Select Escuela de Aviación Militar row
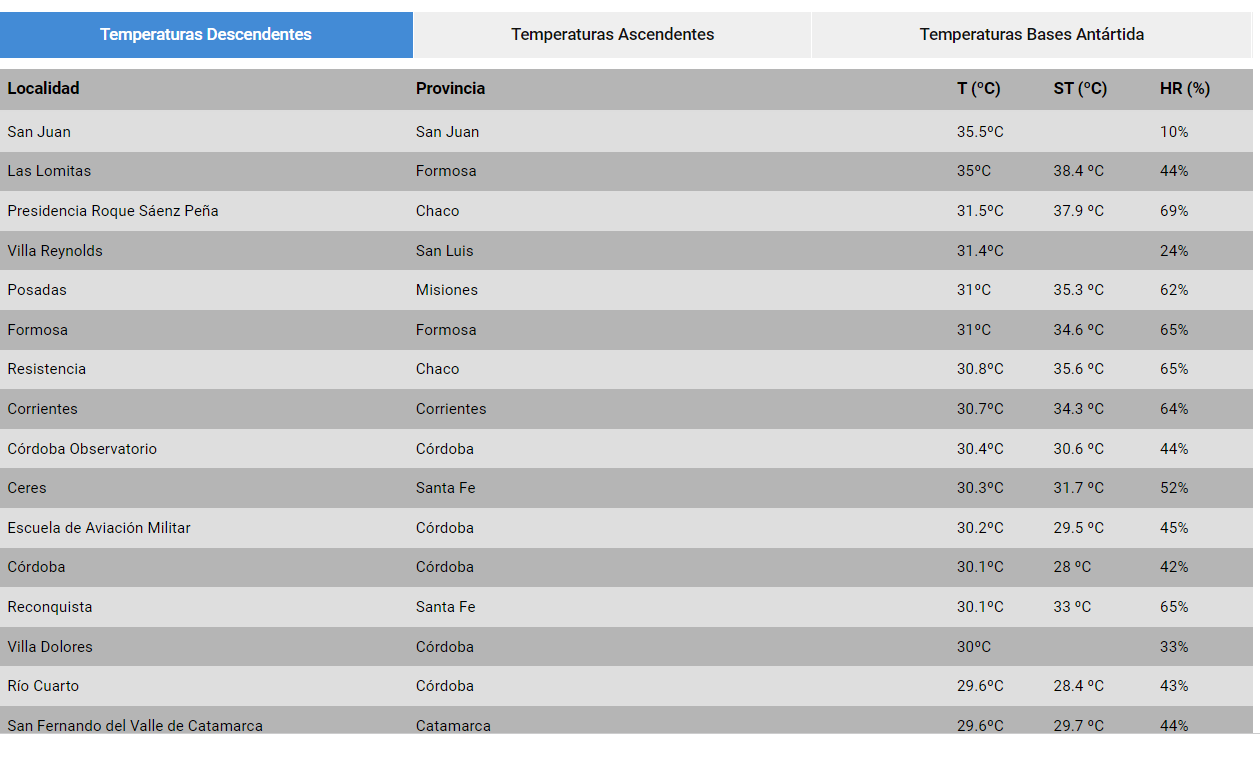 click(99, 528)
